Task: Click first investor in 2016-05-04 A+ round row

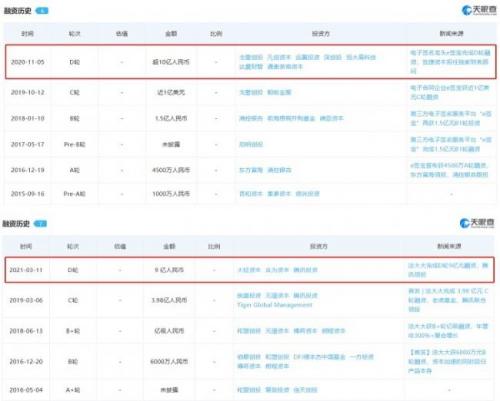Action: 249,390
